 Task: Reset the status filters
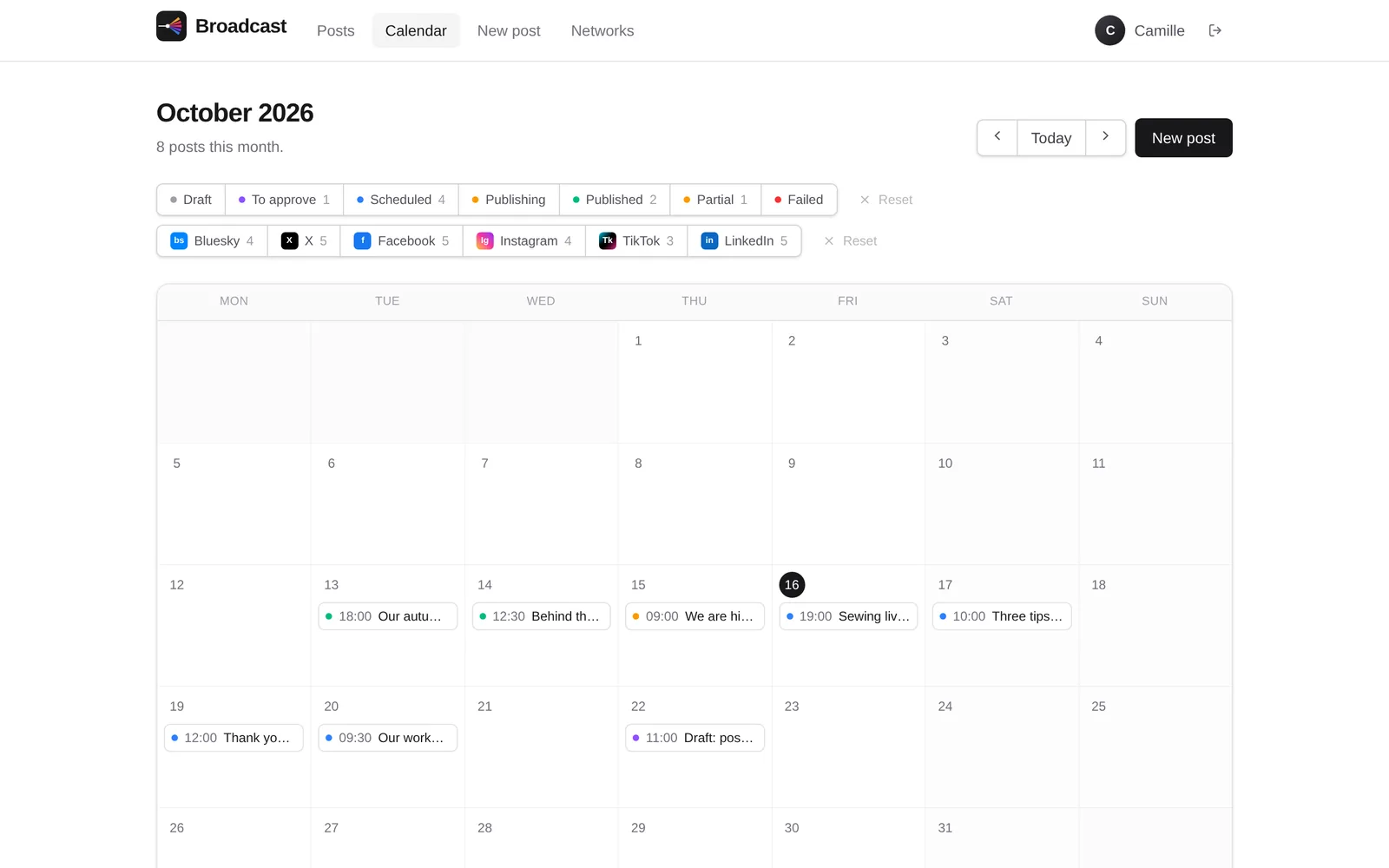[x=885, y=200]
